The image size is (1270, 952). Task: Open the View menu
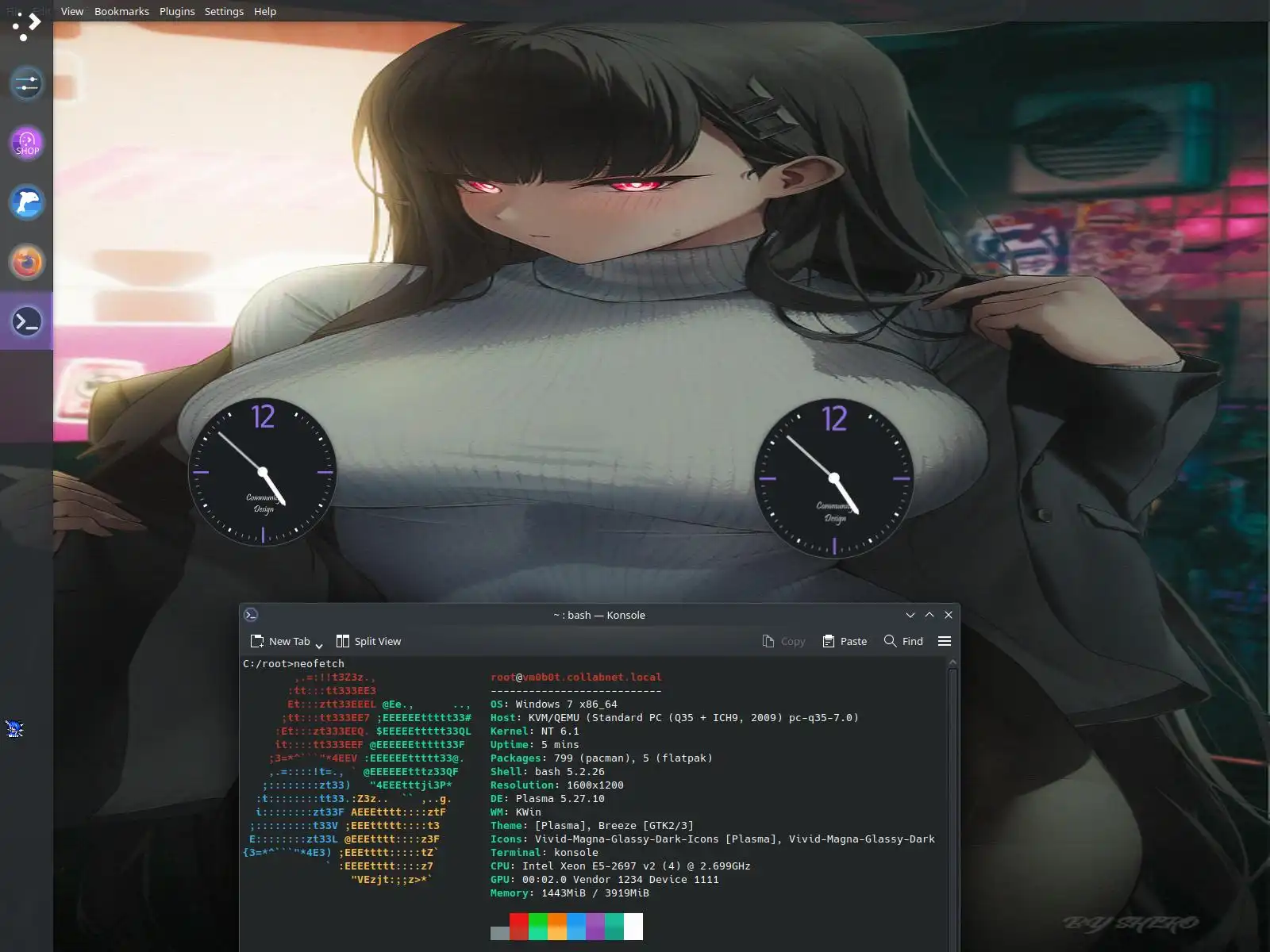(x=72, y=11)
